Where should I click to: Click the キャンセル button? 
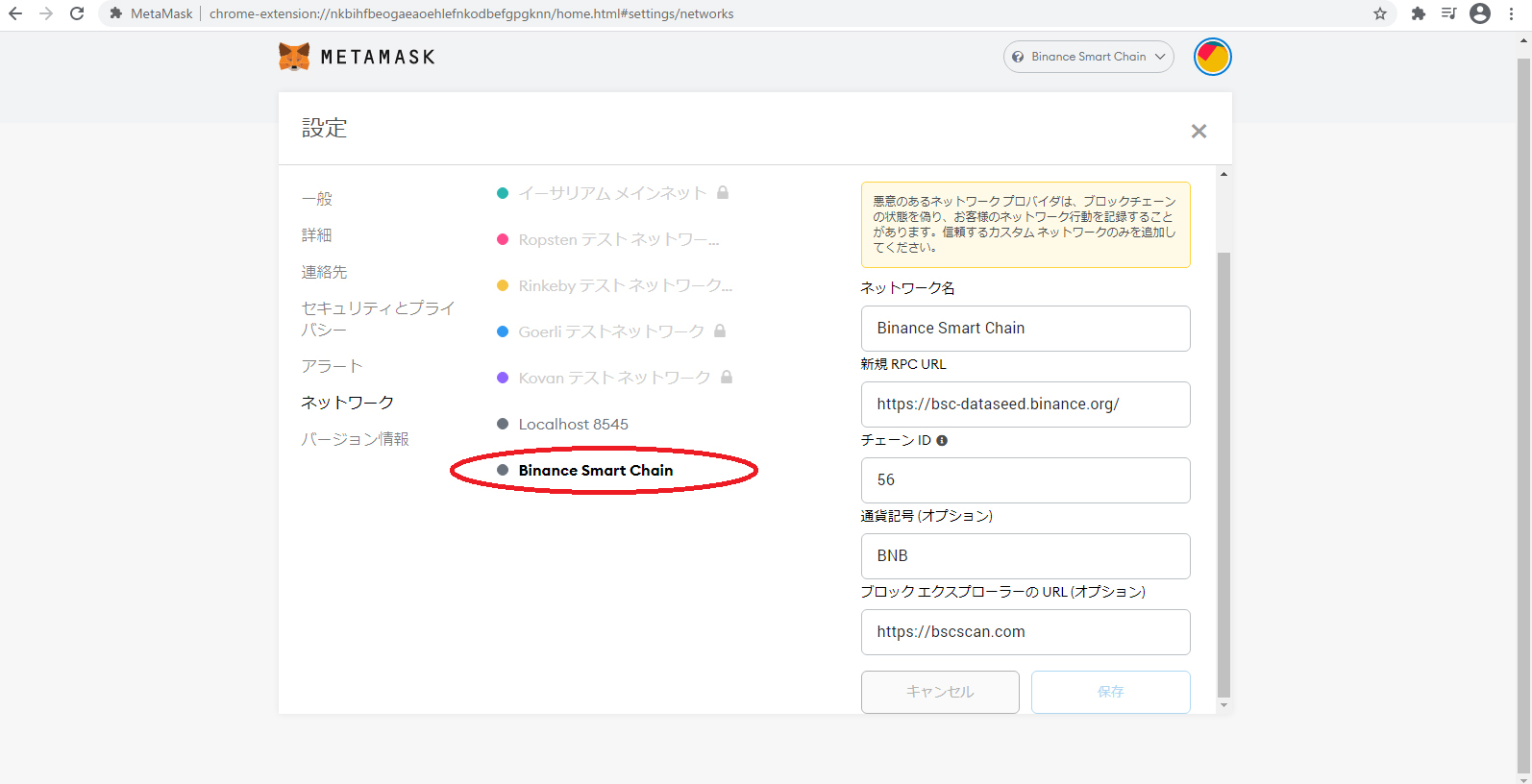[940, 692]
